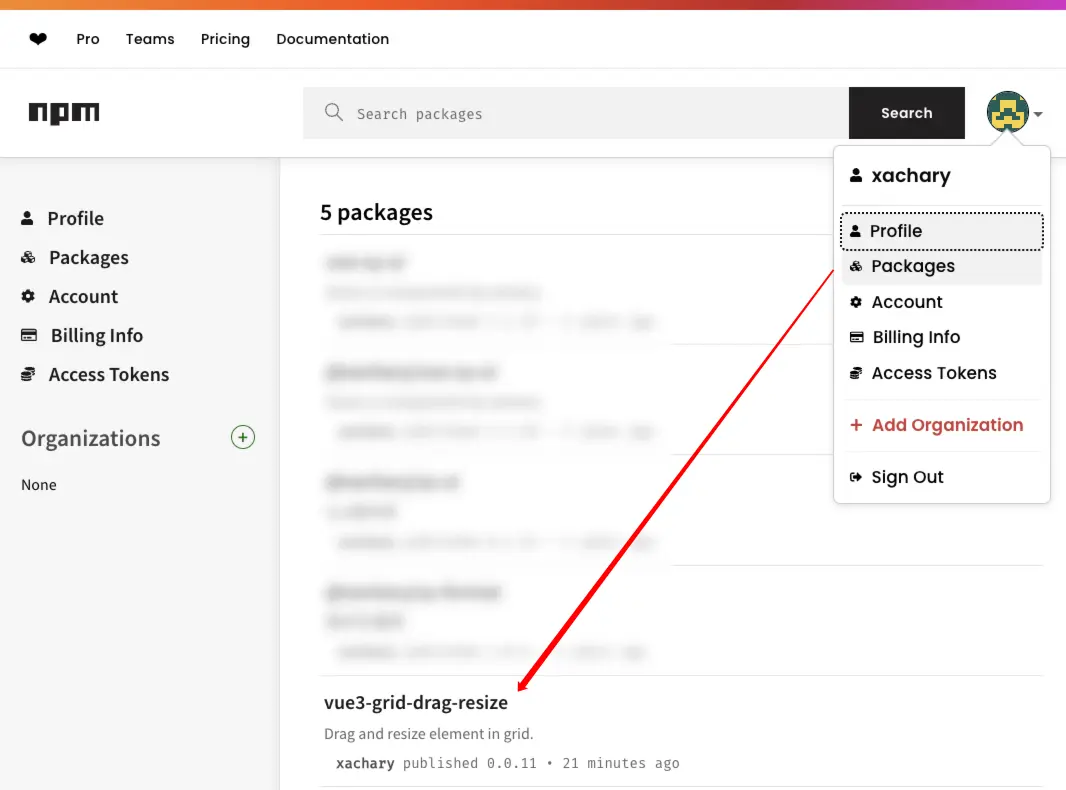
Task: Open Access Tokens in the left sidebar
Action: (x=109, y=375)
